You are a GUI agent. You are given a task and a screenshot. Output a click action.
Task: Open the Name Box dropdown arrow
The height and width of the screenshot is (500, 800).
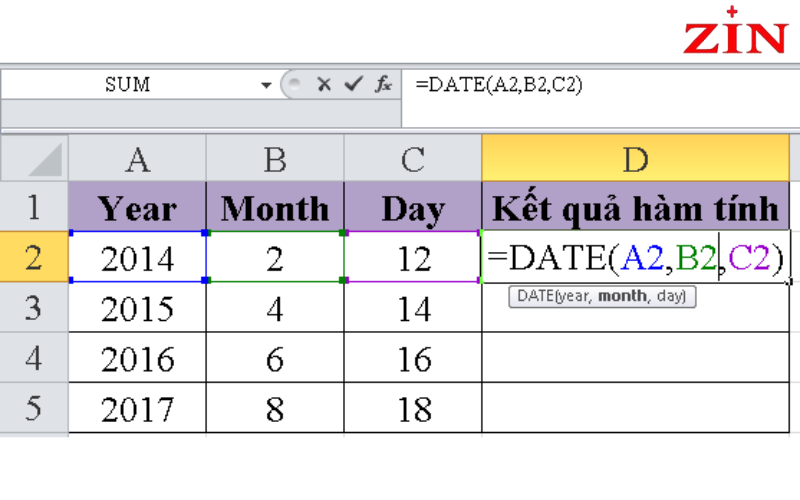[x=266, y=85]
